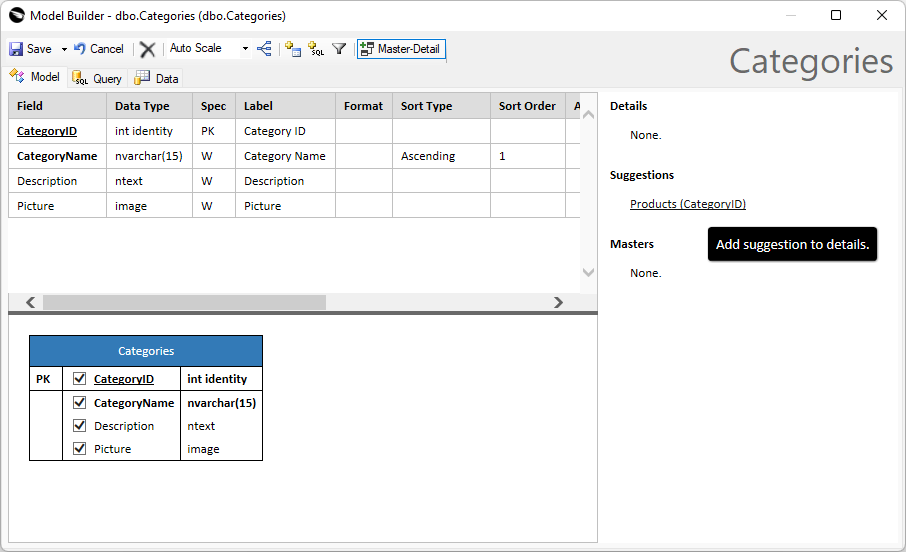Click the diagram layout icon

(x=265, y=49)
